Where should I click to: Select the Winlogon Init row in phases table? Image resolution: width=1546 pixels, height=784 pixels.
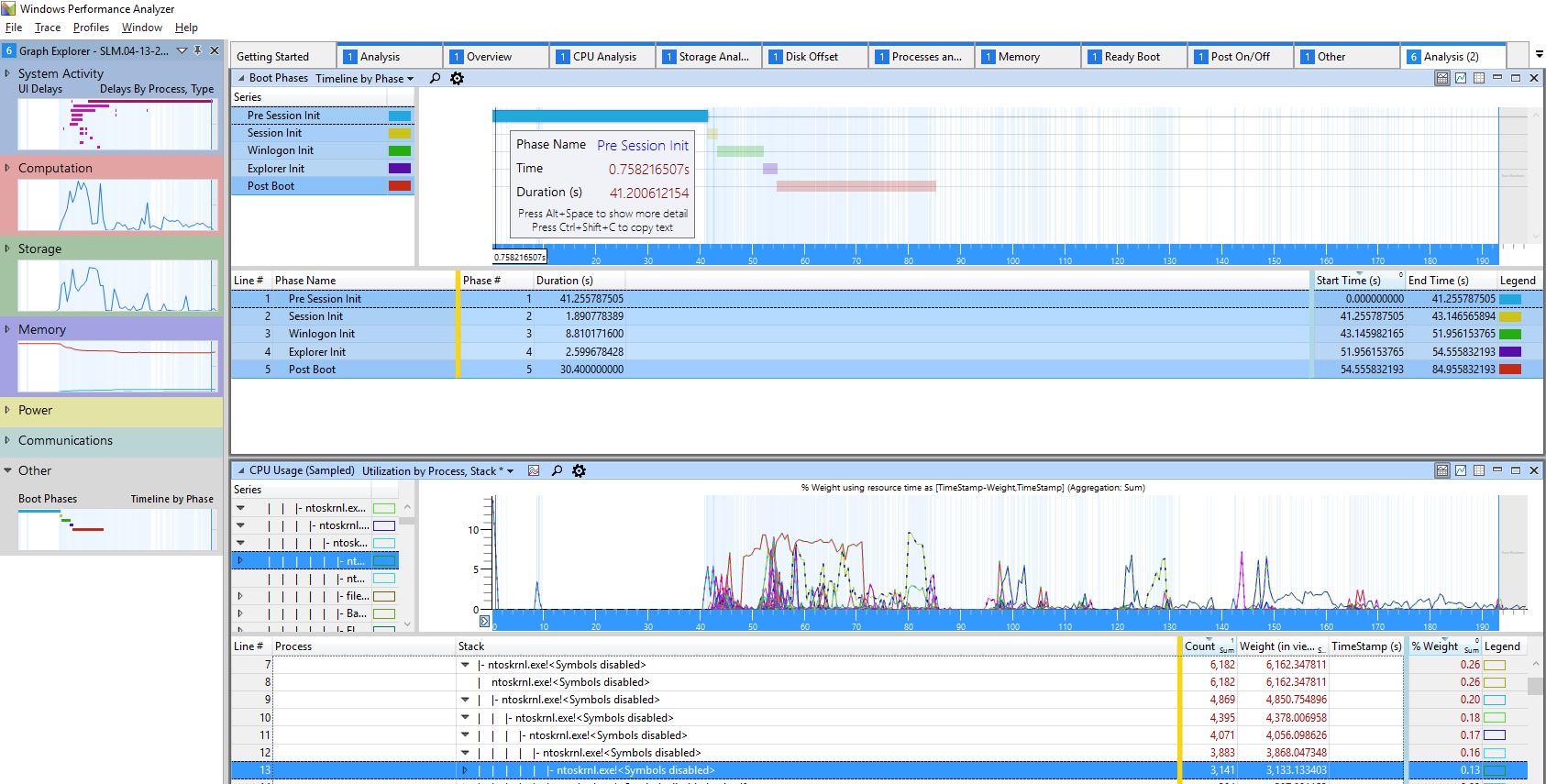(x=887, y=334)
